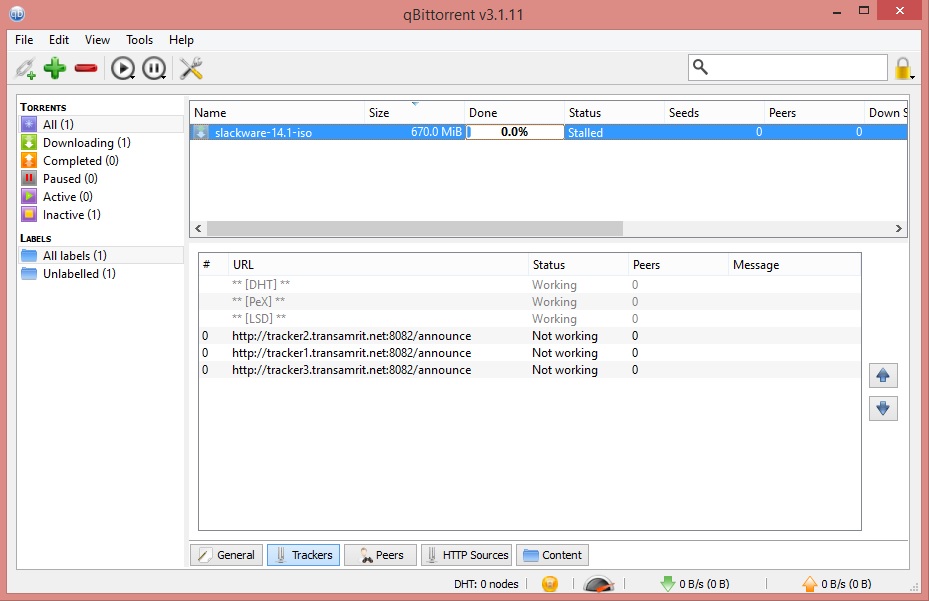Select the slackware-14.1-iso torrent row
Screen dimensions: 929x601
click(549, 132)
